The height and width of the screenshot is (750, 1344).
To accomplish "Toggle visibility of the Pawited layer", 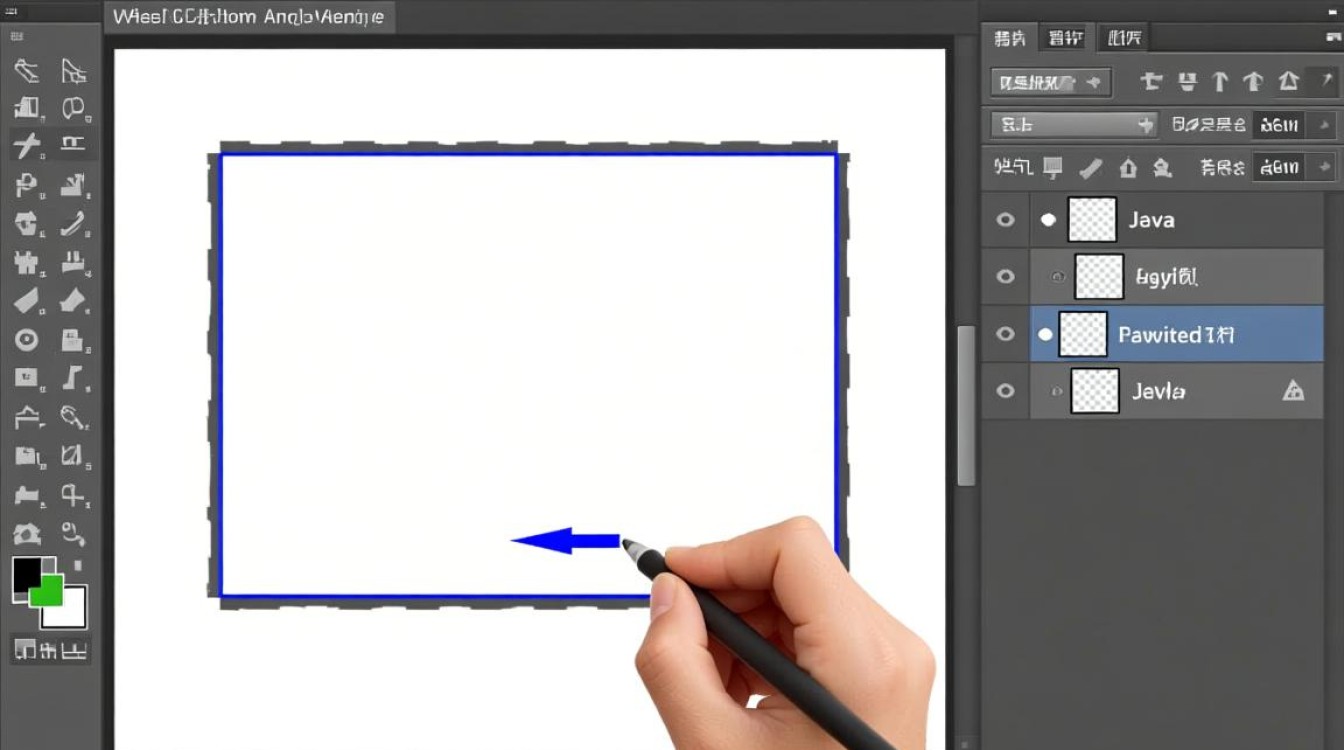I will [1006, 334].
